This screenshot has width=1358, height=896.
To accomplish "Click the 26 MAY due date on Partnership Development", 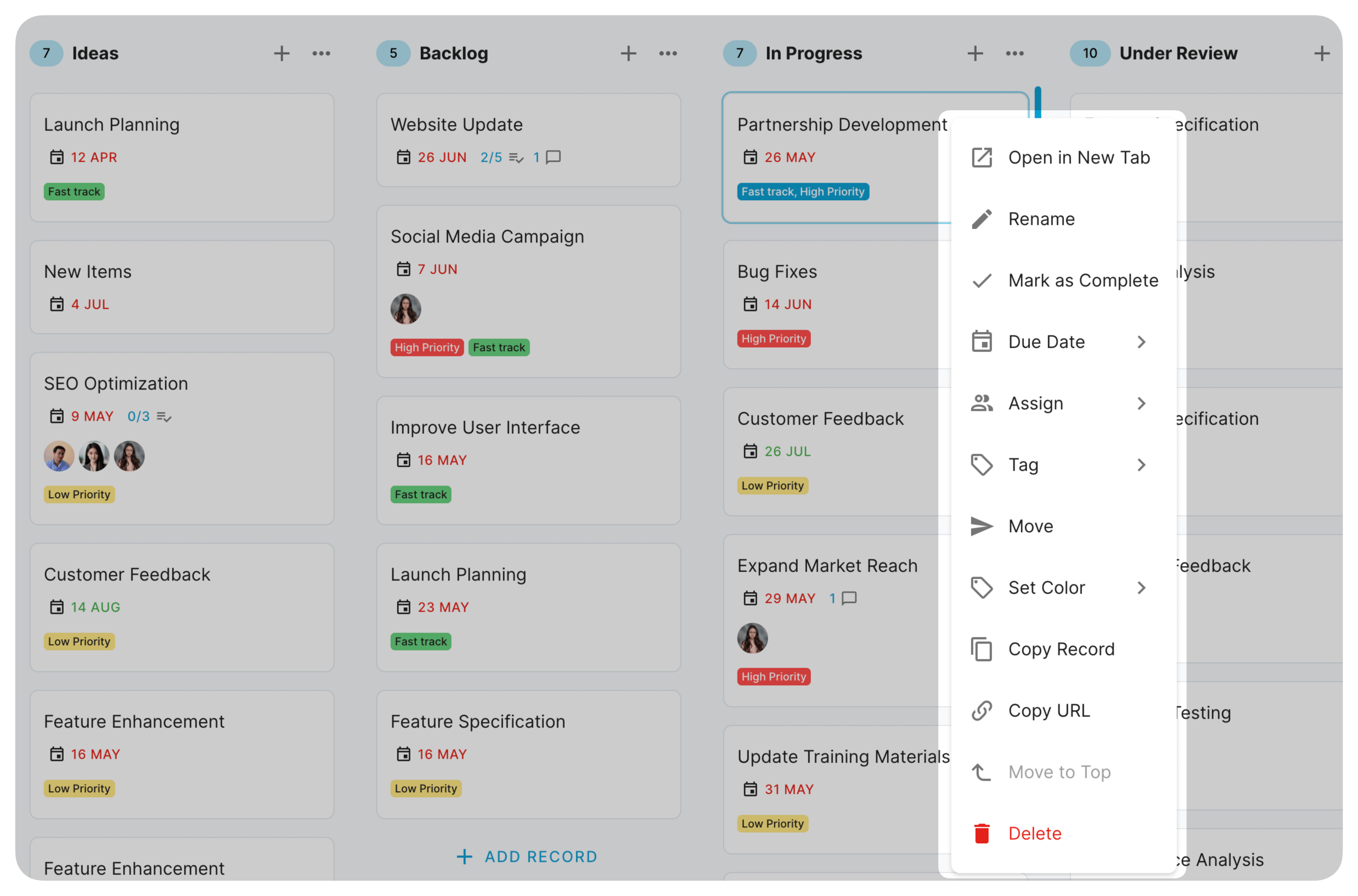I will [790, 157].
